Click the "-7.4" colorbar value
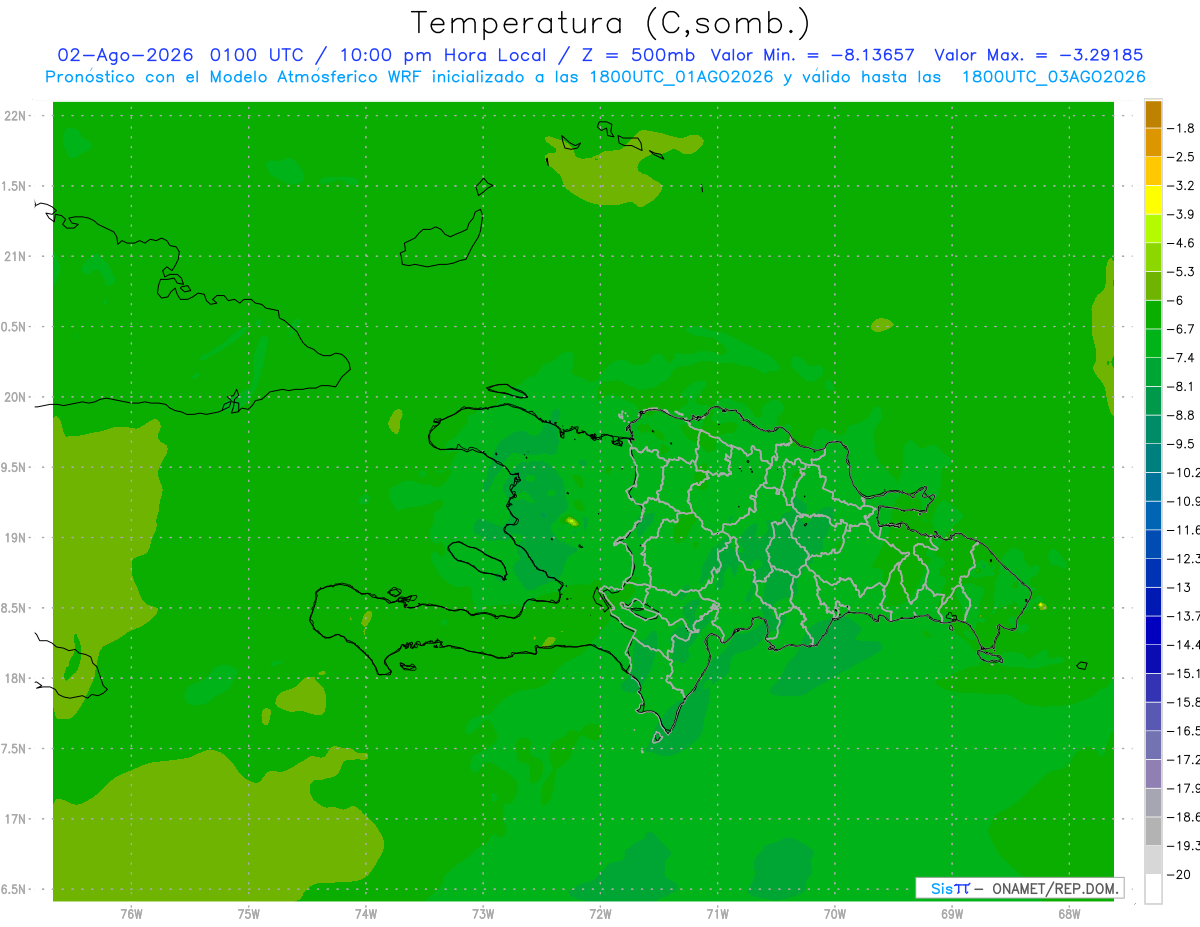 pos(1182,357)
